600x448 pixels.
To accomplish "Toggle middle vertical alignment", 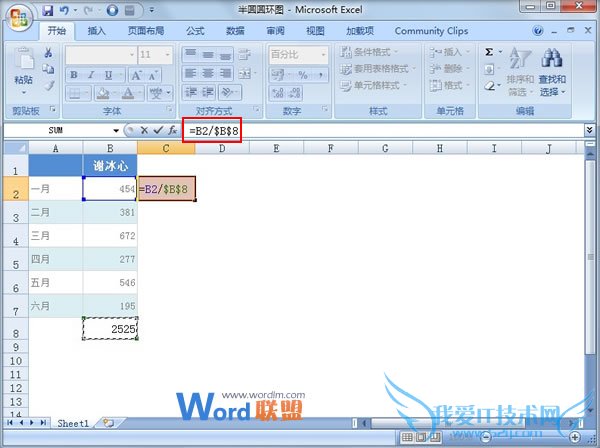I will pyautogui.click(x=208, y=54).
